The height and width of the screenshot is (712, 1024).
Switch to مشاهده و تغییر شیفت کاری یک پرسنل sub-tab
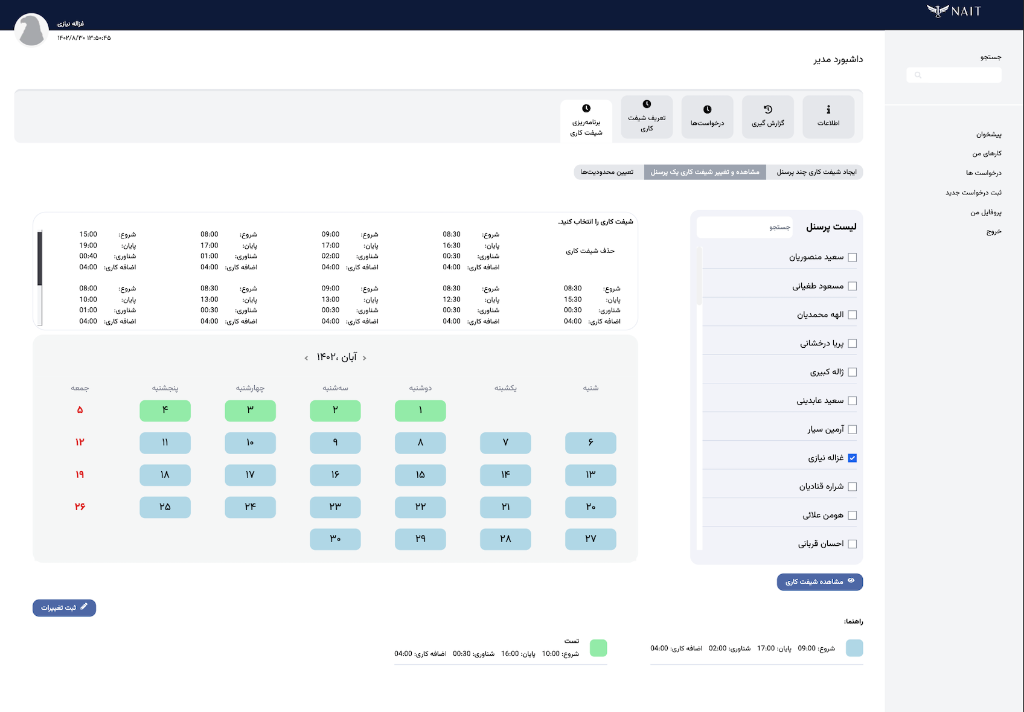click(x=705, y=172)
